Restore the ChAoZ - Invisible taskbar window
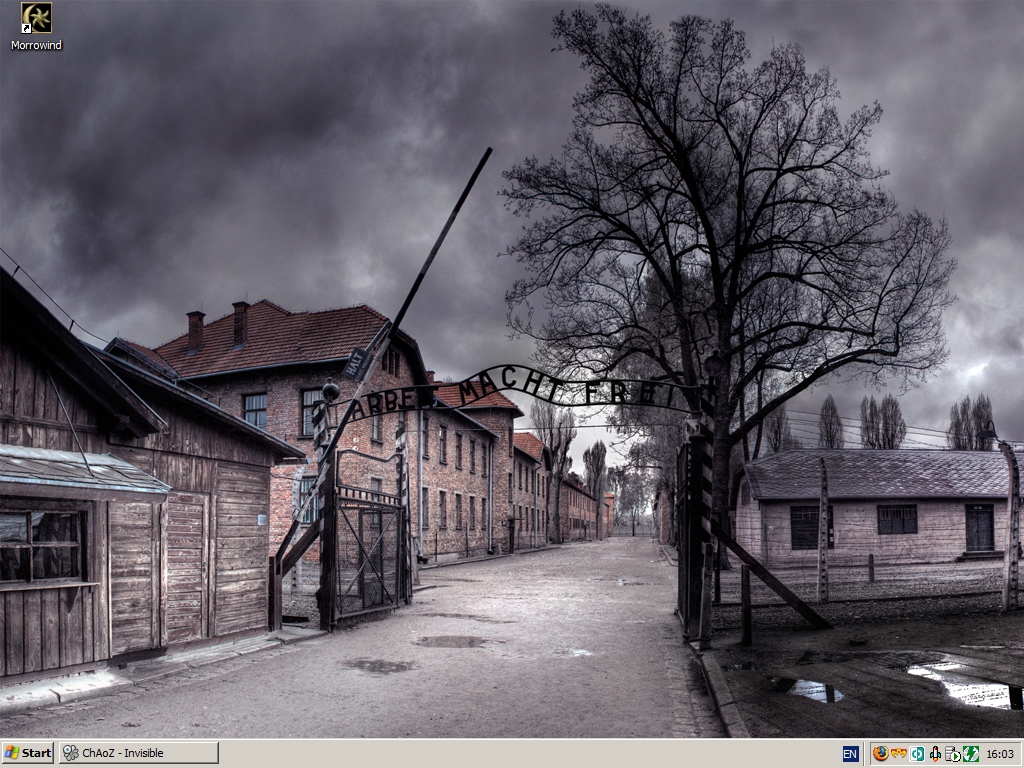Viewport: 1024px width, 768px height. pos(138,753)
